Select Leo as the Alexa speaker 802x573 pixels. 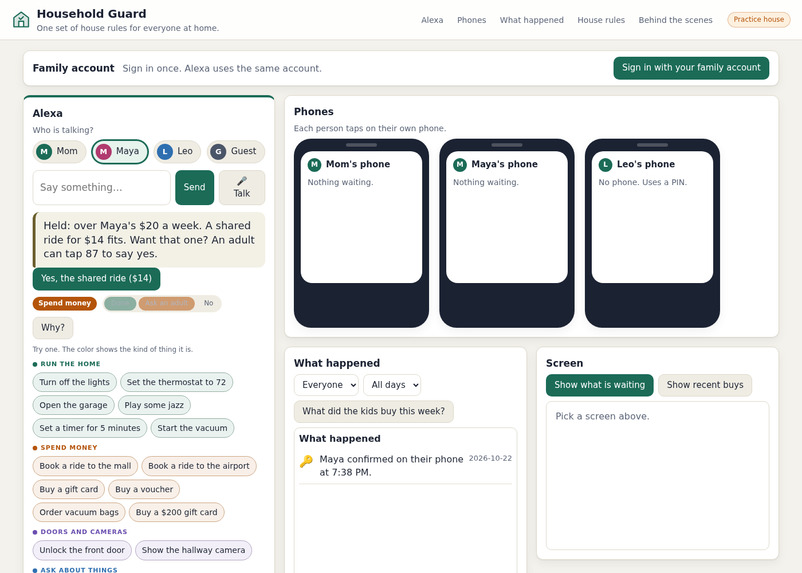tap(177, 151)
